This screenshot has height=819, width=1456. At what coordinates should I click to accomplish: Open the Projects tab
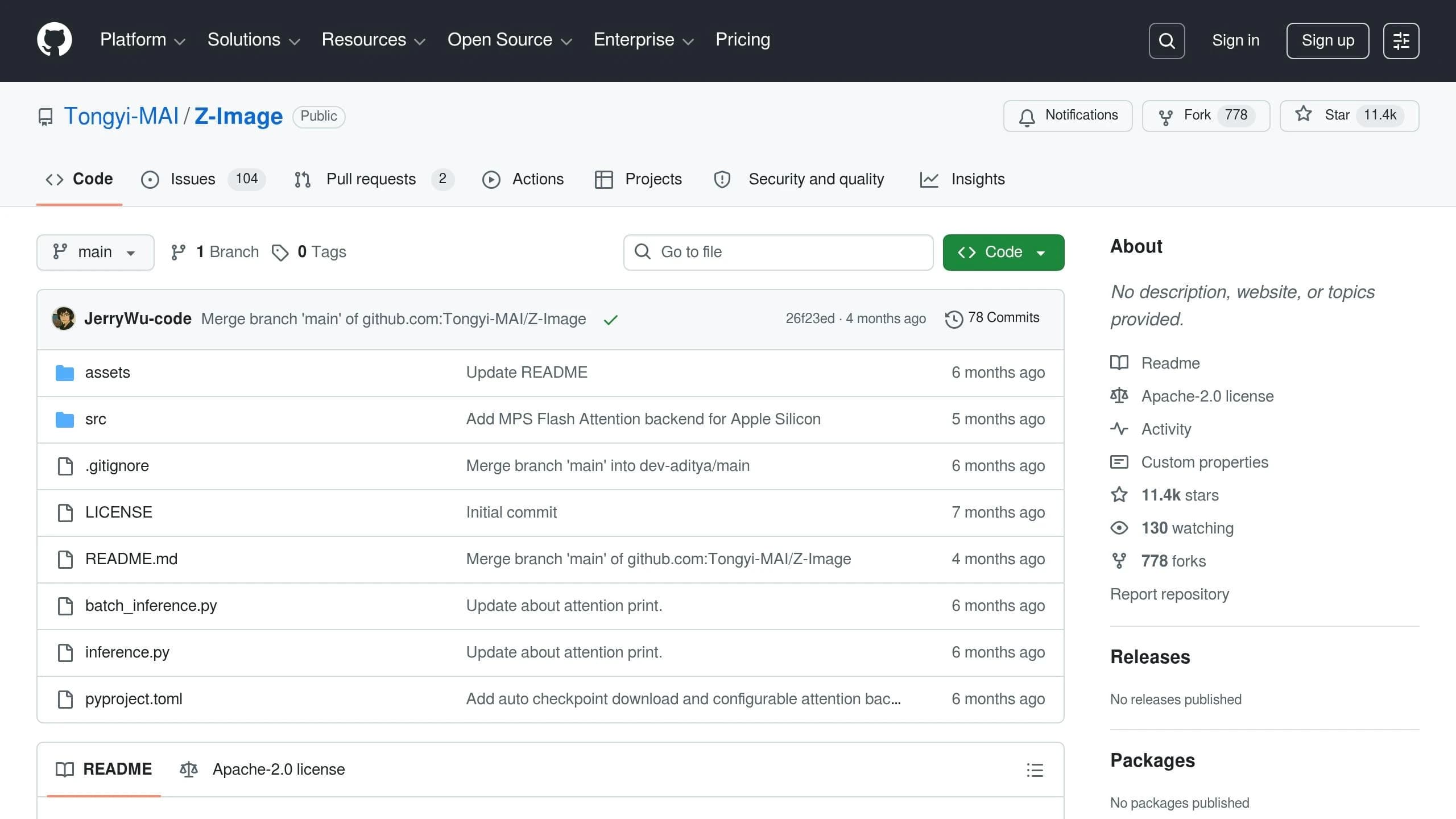(x=638, y=179)
